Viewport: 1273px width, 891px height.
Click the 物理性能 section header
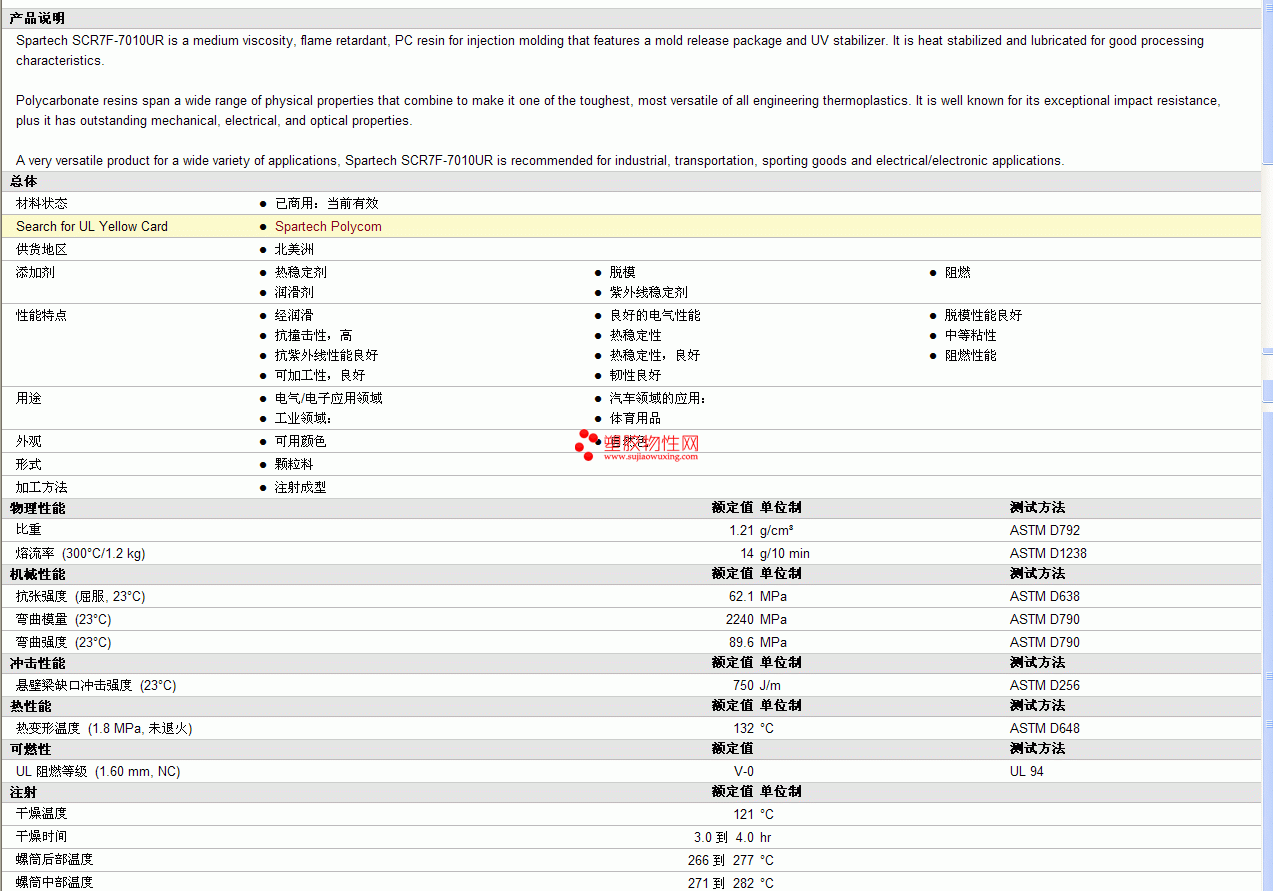coord(37,508)
